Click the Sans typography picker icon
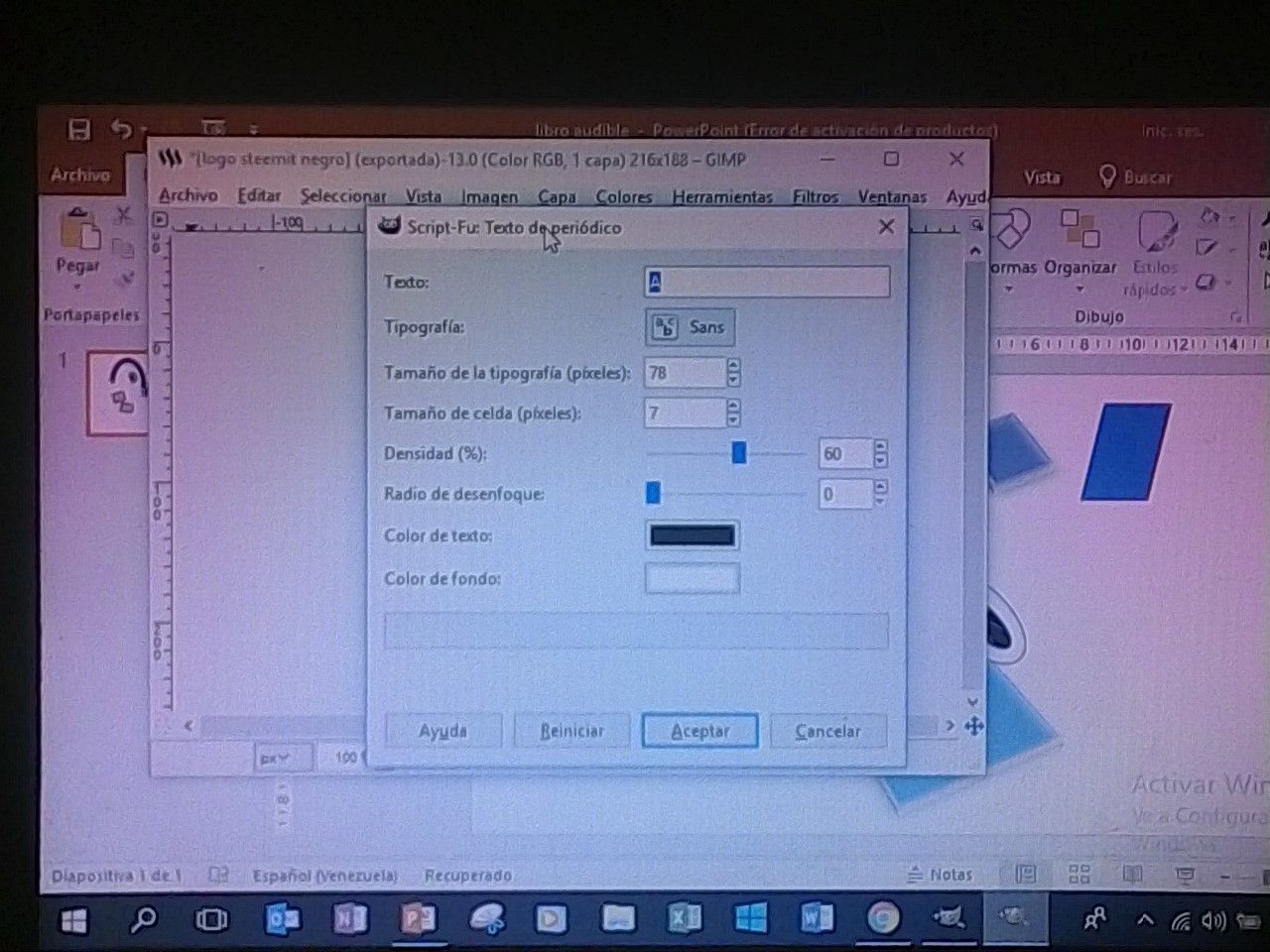This screenshot has height=952, width=1270. tap(666, 327)
